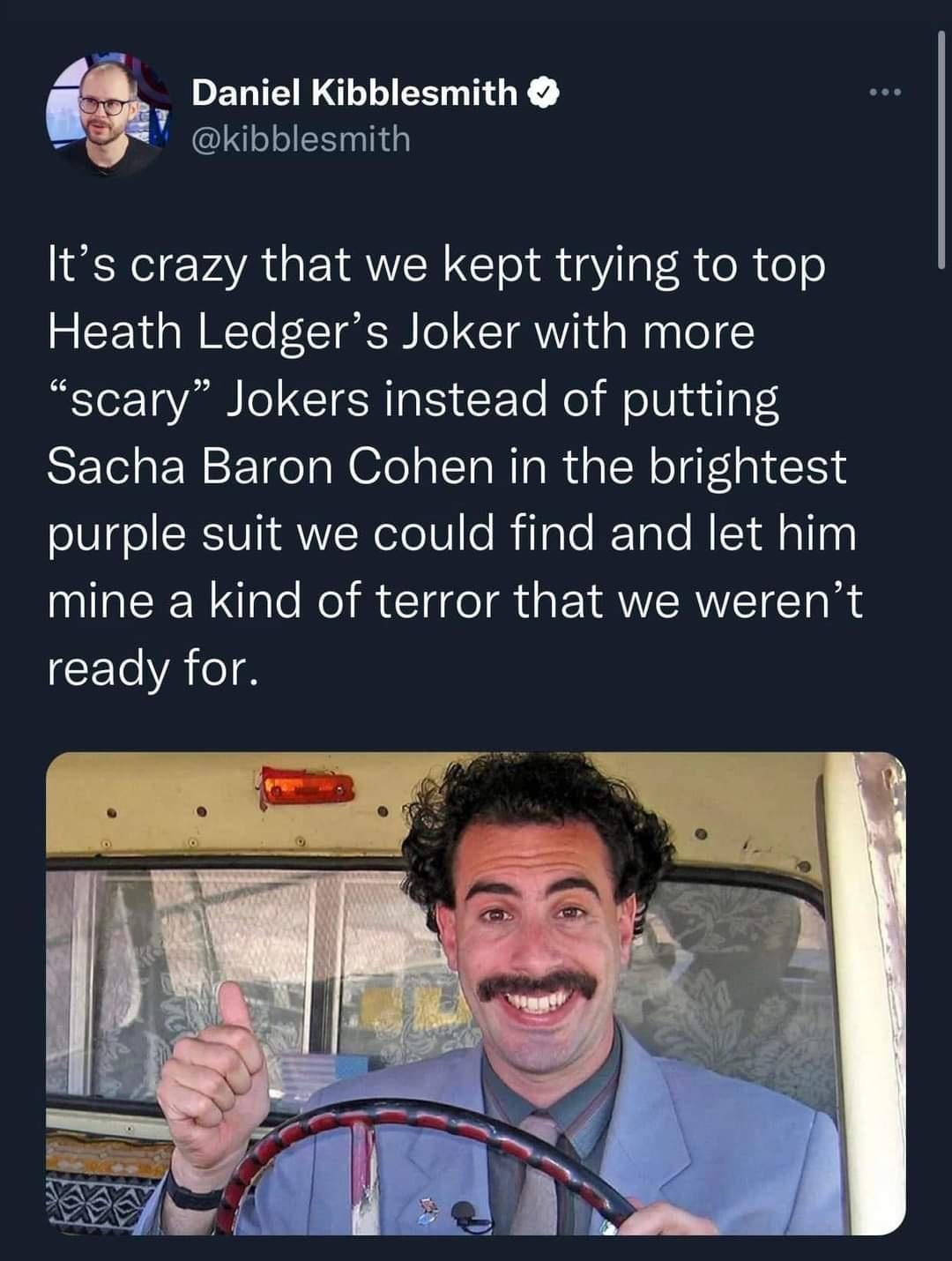The width and height of the screenshot is (952, 1261).
Task: Click the black wristwatch in photo
Action: pyautogui.click(x=192, y=1196)
